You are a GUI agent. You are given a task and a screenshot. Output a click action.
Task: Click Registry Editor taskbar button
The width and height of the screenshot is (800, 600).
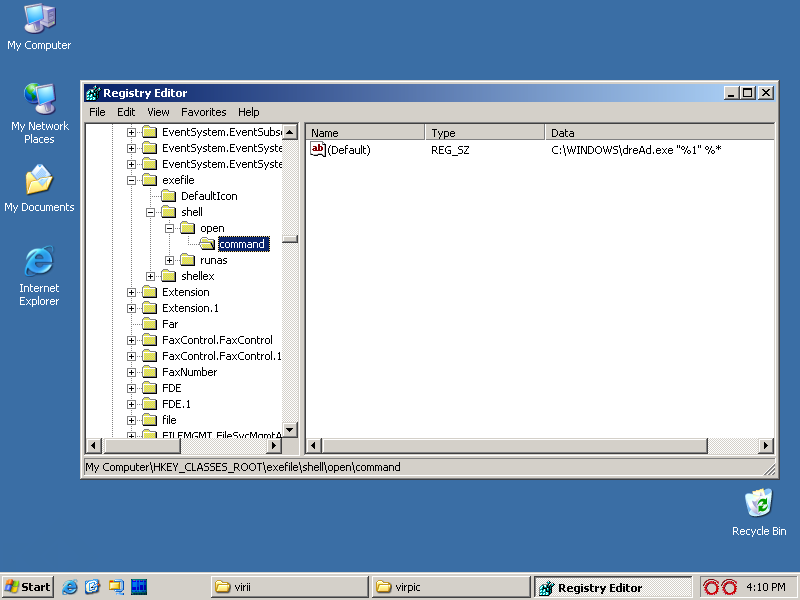[x=613, y=587]
